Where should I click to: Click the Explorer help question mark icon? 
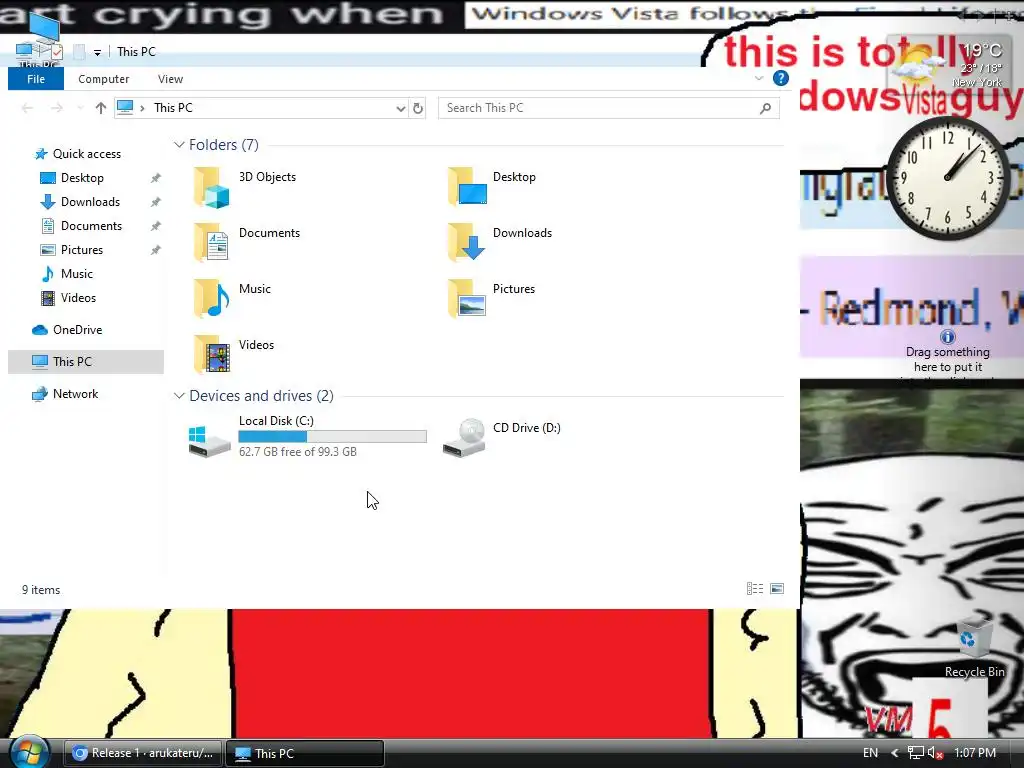(780, 78)
